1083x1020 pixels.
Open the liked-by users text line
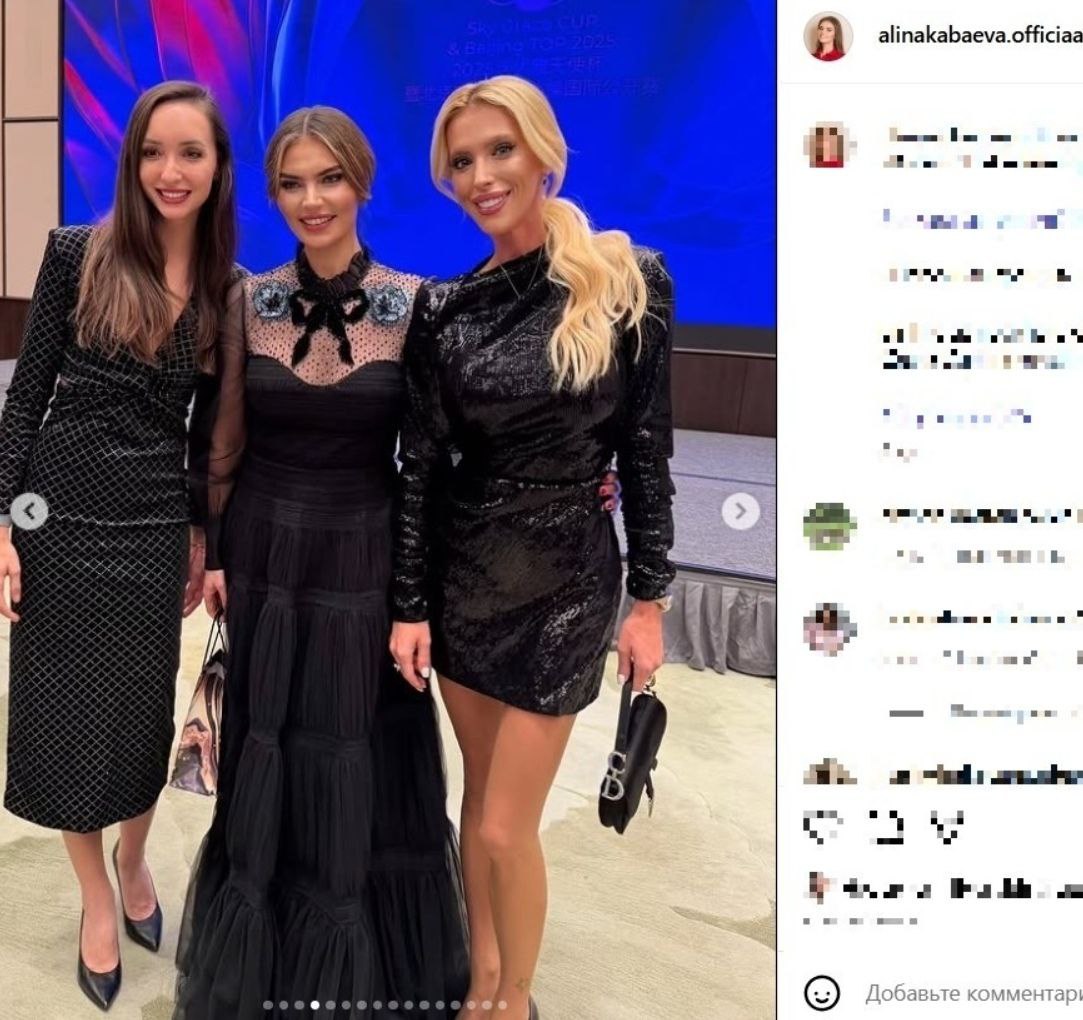(962, 888)
